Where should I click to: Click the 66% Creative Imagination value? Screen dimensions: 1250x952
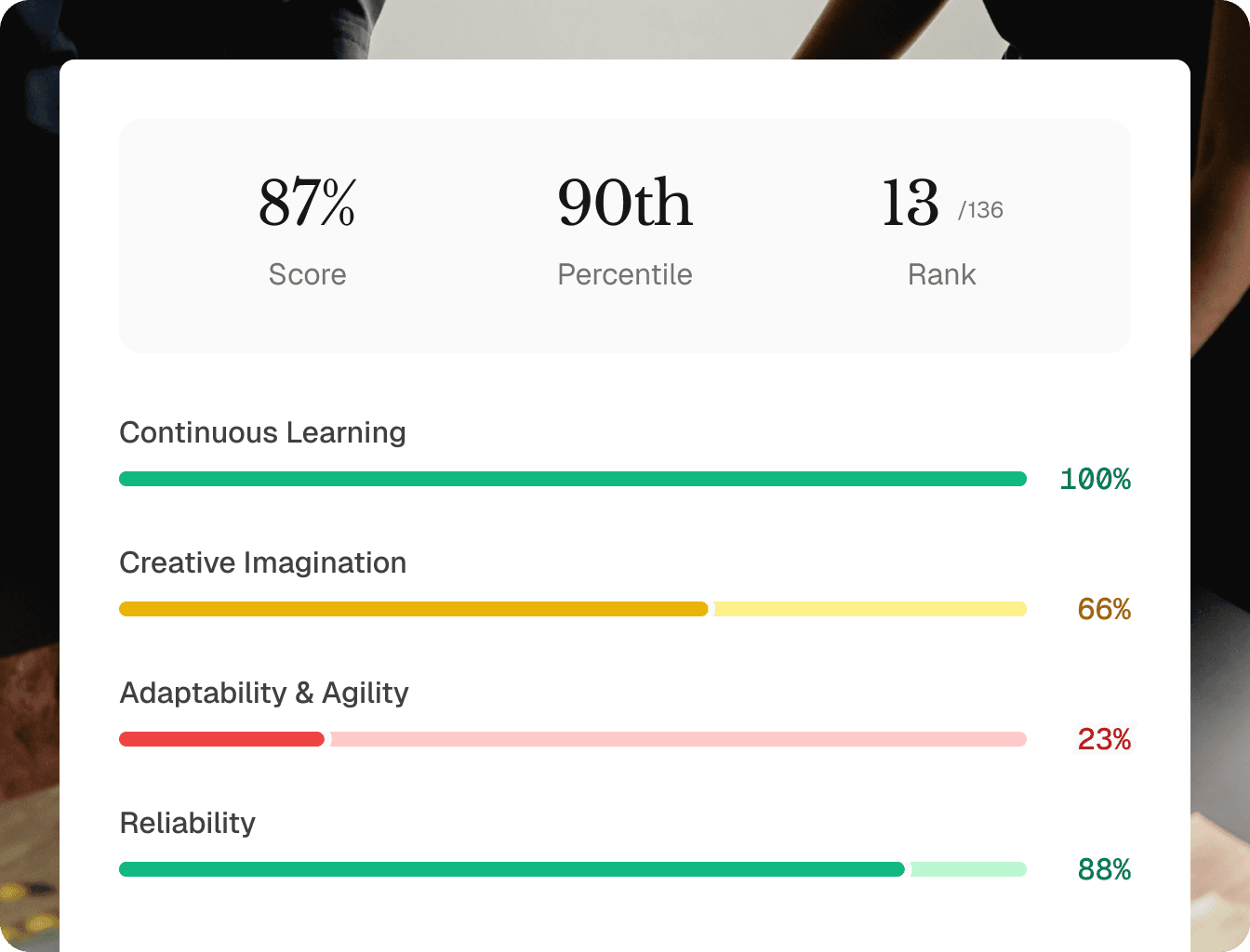click(x=1104, y=609)
